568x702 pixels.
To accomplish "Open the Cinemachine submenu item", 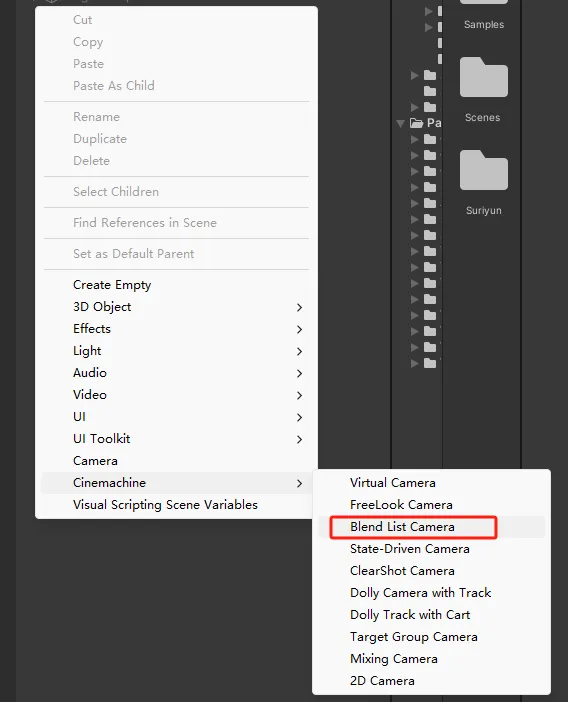I will (176, 483).
